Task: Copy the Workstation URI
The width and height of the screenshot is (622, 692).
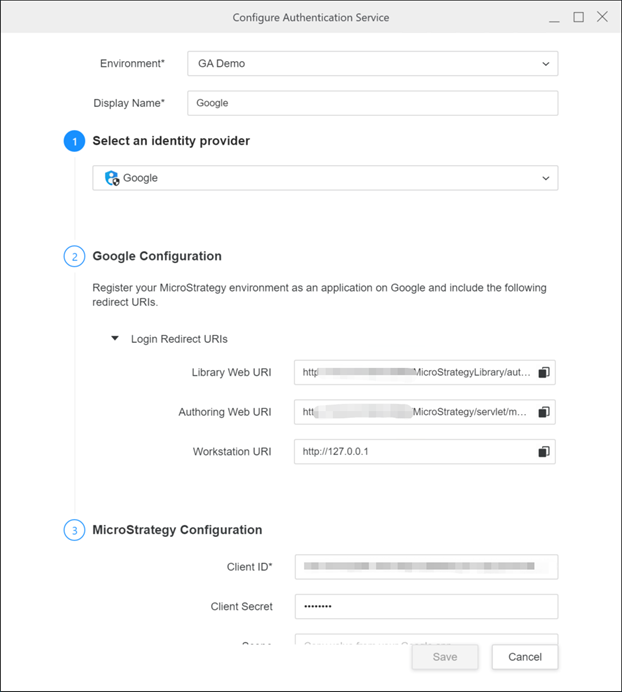Action: (544, 452)
